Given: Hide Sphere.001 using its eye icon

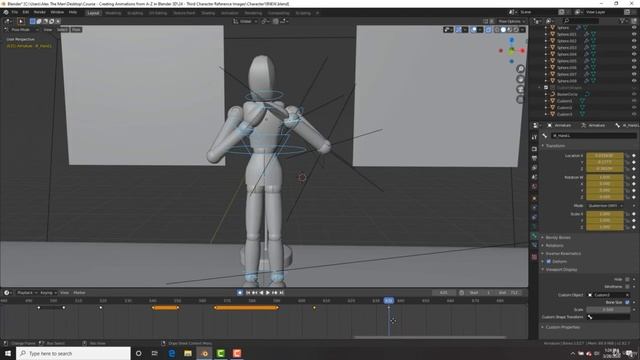Looking at the screenshot, I should (x=634, y=34).
